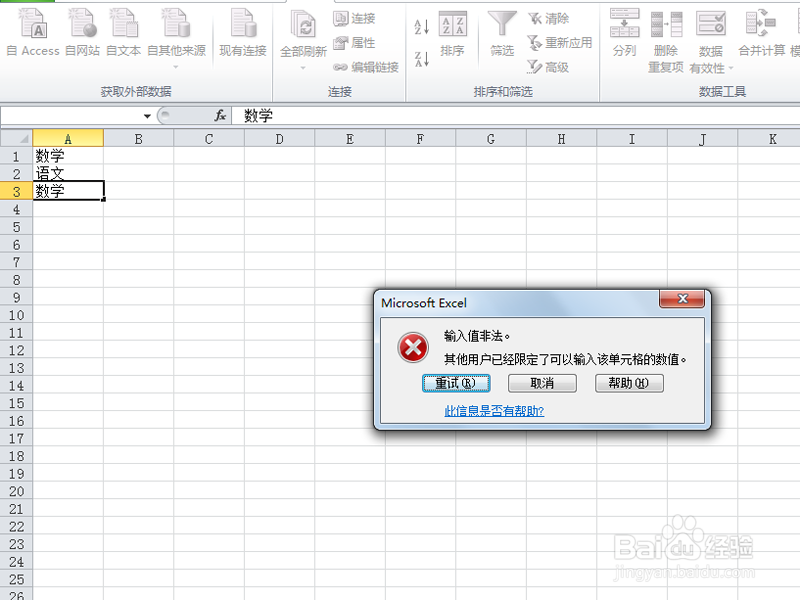This screenshot has width=800, height=600.
Task: Import data using 自文本 icon
Action: tap(123, 32)
